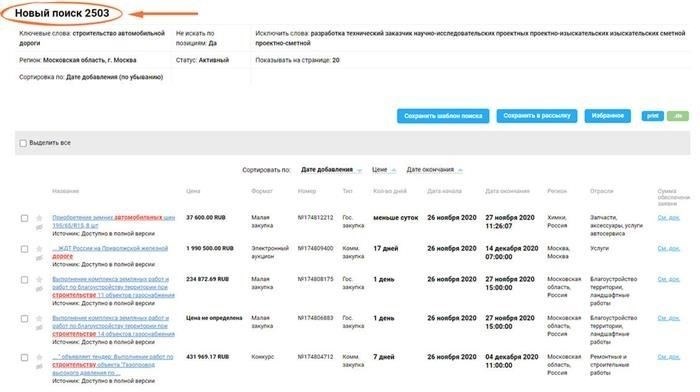Click the '7 дней' days cell
The image size is (700, 392).
(384, 357)
